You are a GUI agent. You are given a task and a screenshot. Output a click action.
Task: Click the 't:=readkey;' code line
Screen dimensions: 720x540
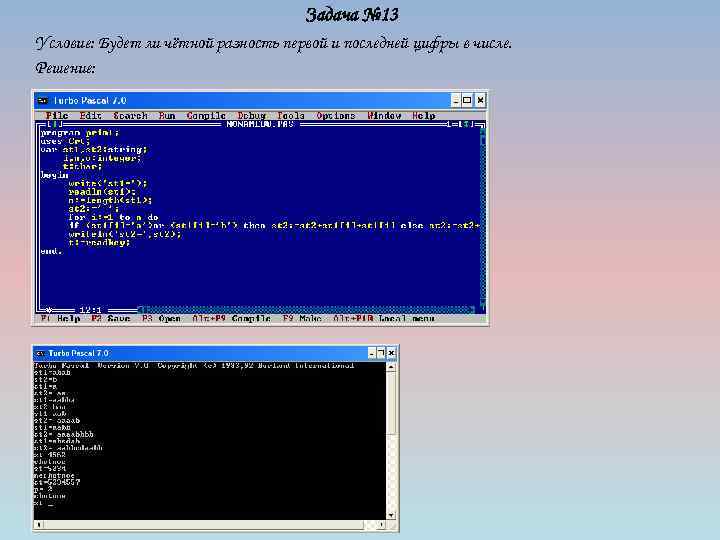[99, 242]
